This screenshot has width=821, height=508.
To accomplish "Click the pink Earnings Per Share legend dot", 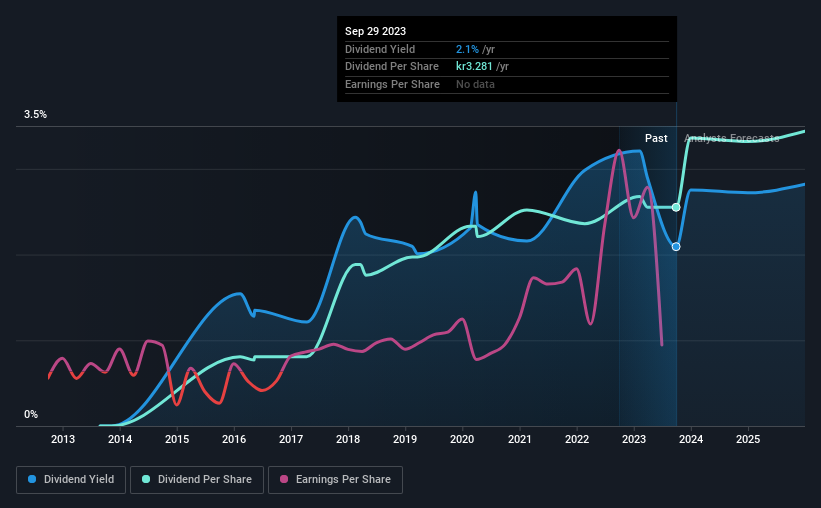I will (x=284, y=479).
